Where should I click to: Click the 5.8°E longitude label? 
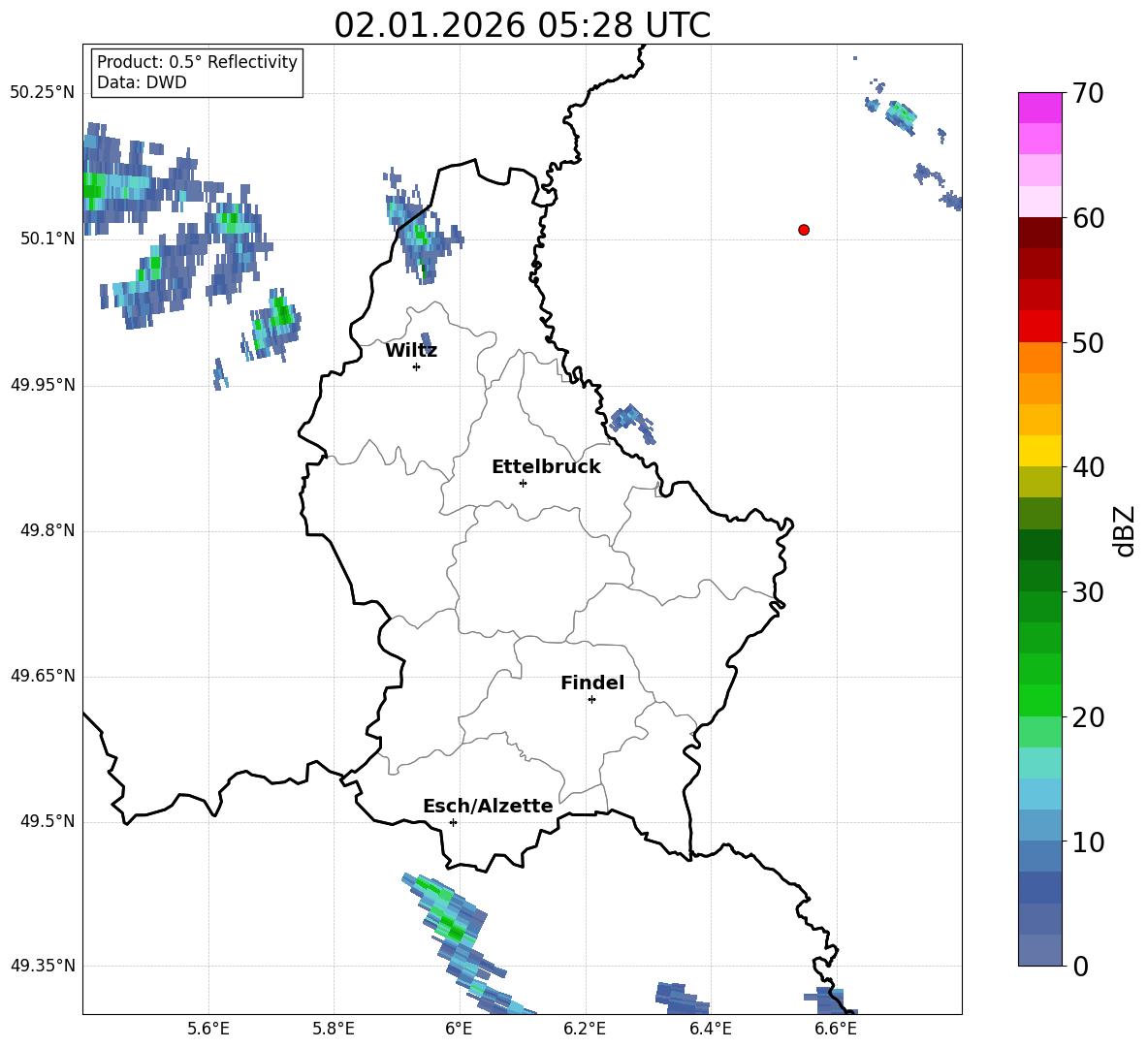tap(334, 1029)
